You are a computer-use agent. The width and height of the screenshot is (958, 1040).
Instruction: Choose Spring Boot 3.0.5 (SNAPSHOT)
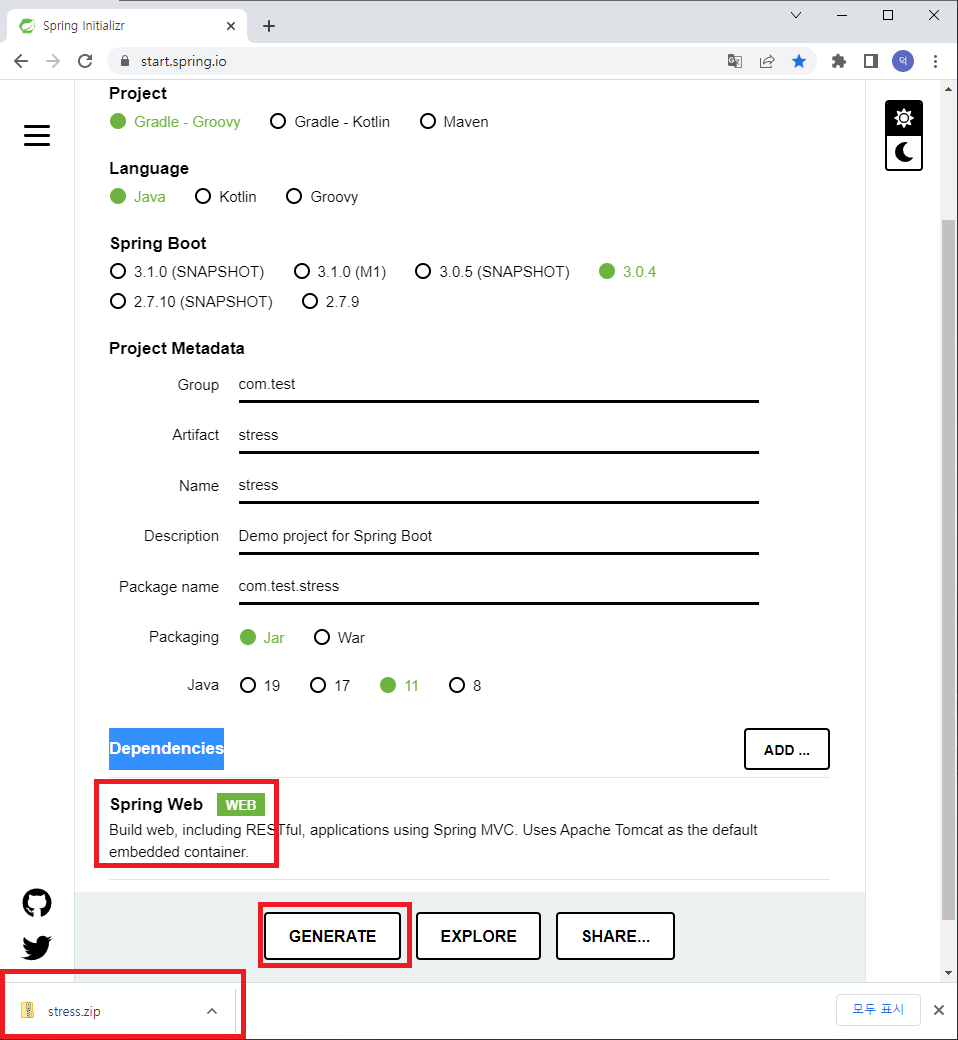coord(492,271)
